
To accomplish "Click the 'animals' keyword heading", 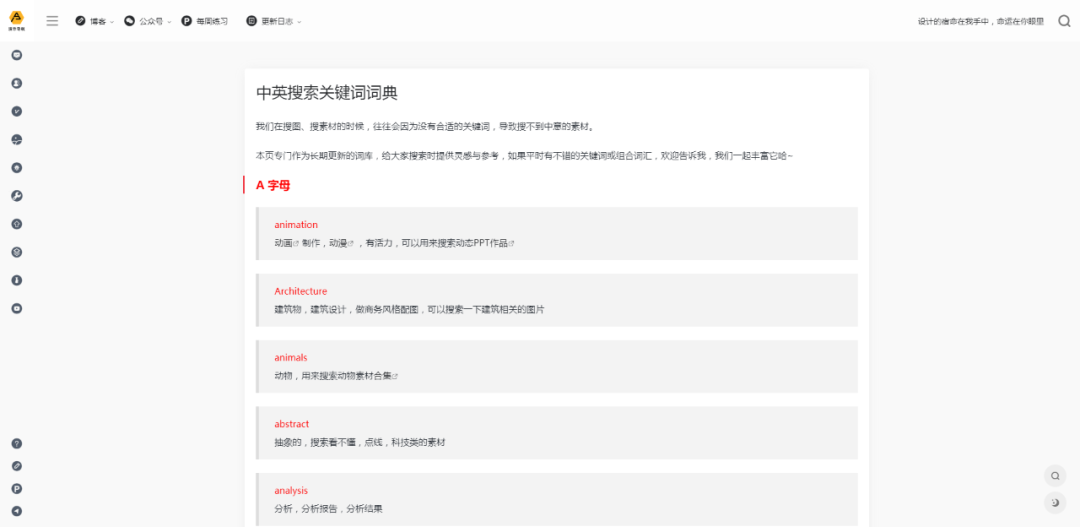I will [291, 358].
